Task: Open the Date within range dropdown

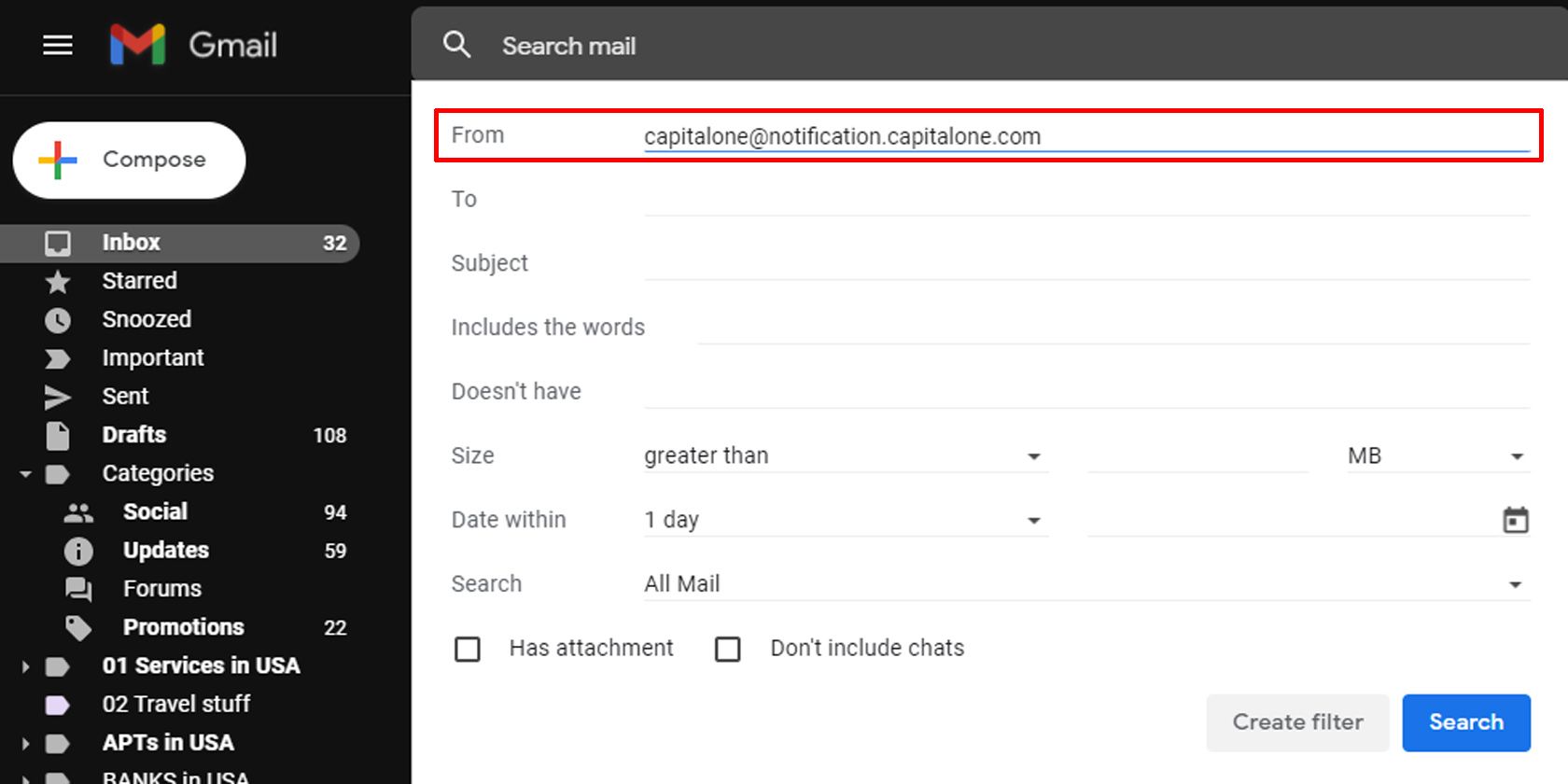Action: click(x=846, y=520)
